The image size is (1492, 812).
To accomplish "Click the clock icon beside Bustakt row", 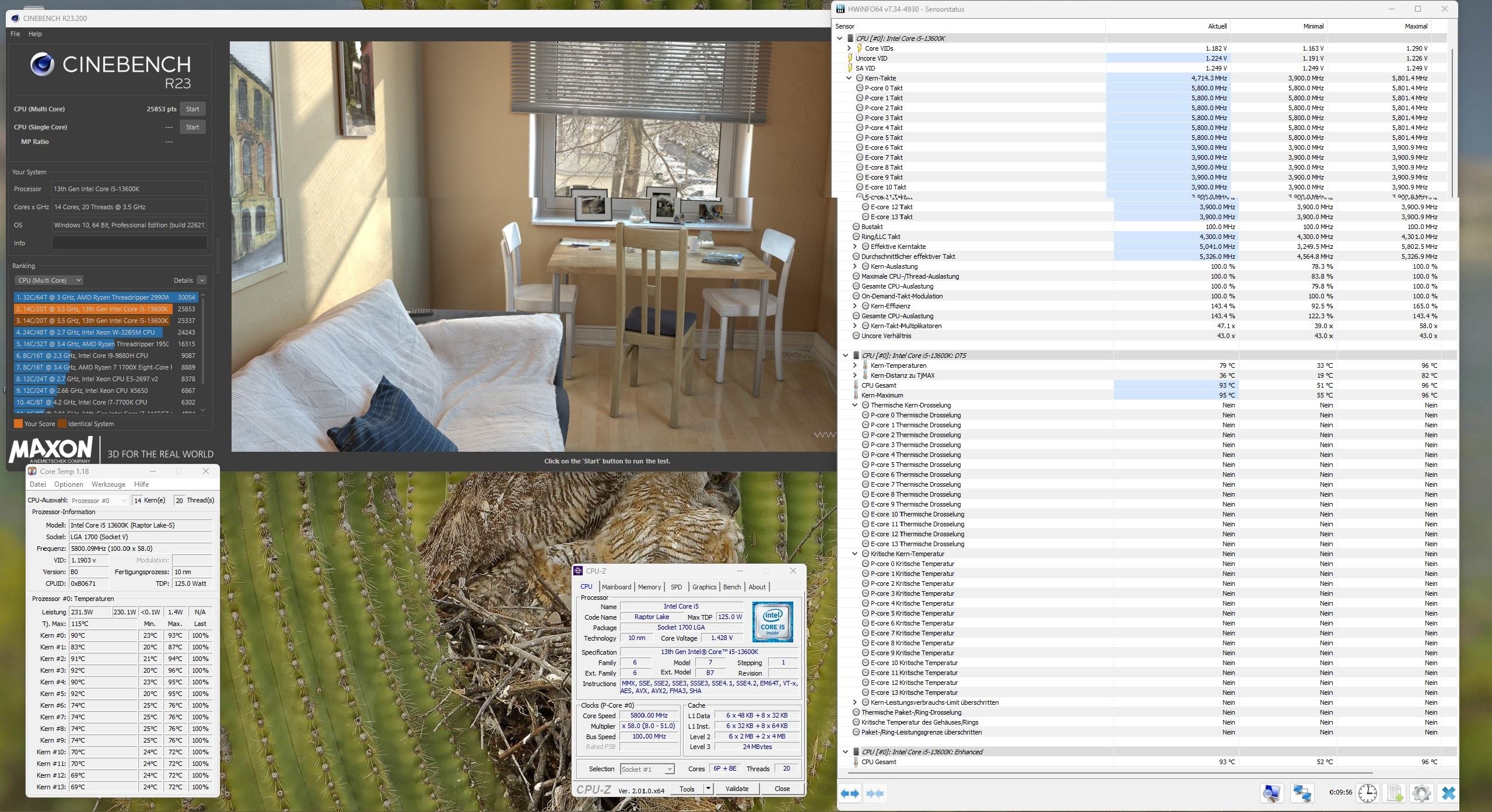I will (x=856, y=227).
